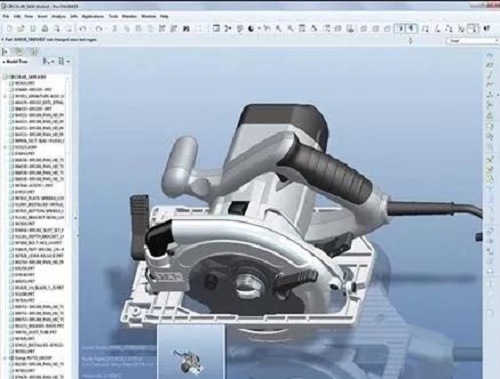Toggle datum point display icon
This screenshot has width=500, height=379.
click(x=448, y=29)
